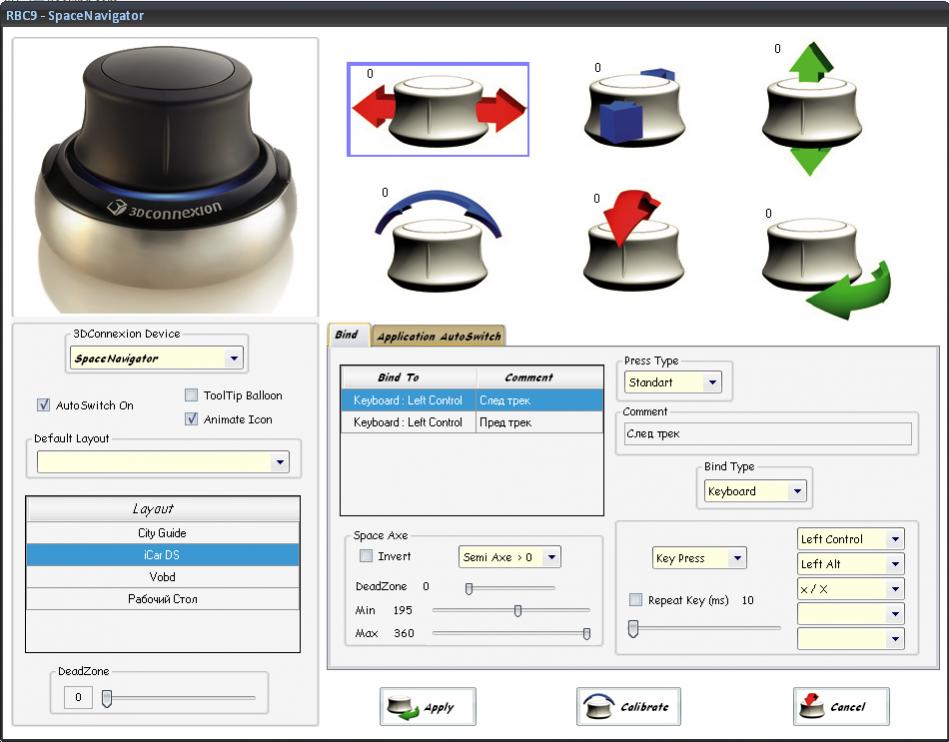
Task: Select the Рабочий Стол layout
Action: click(x=163, y=599)
